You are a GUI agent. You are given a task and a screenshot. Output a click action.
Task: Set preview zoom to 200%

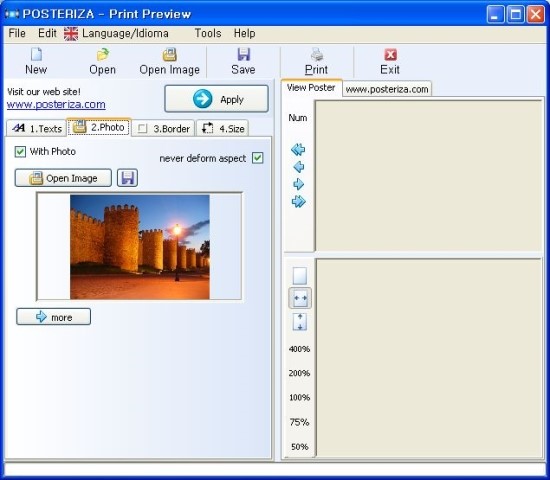click(300, 373)
